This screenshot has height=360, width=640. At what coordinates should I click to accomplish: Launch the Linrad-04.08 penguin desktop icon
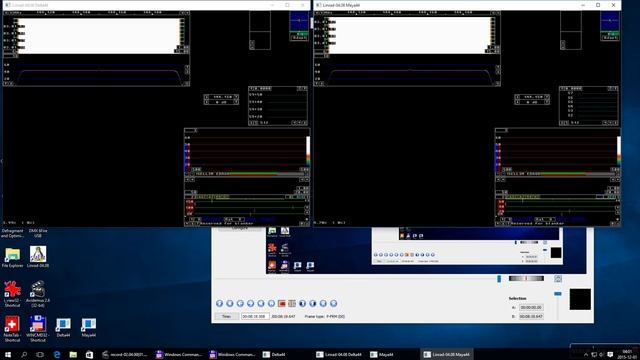pos(38,257)
